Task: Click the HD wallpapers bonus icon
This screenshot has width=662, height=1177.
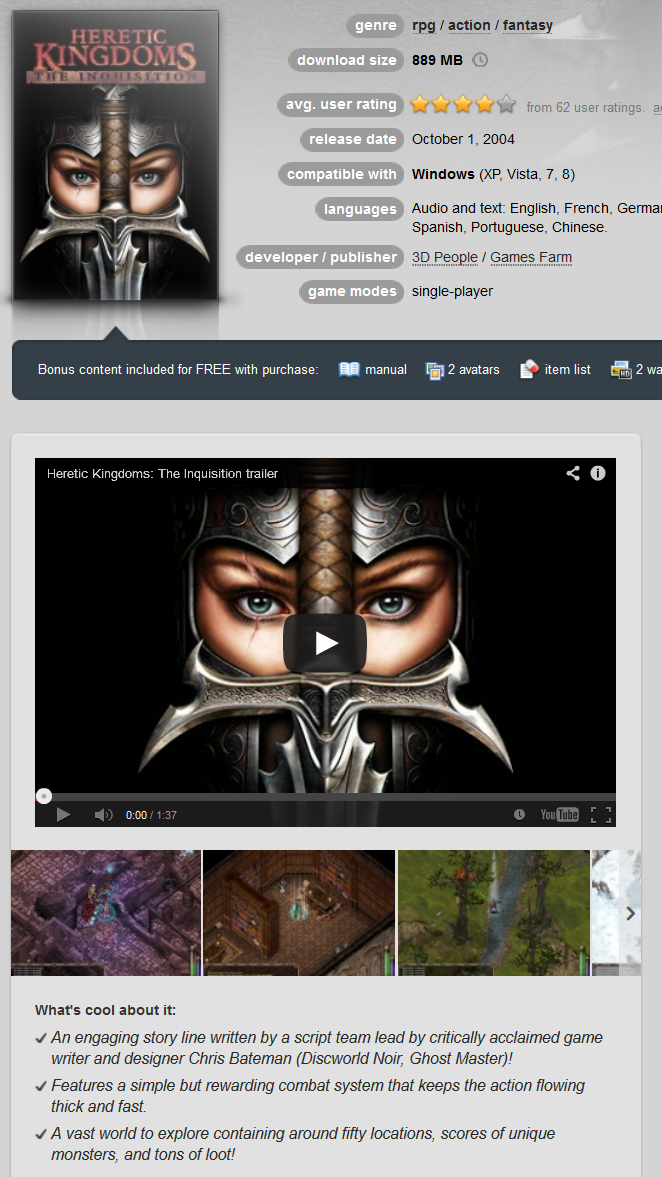Action: pos(621,369)
